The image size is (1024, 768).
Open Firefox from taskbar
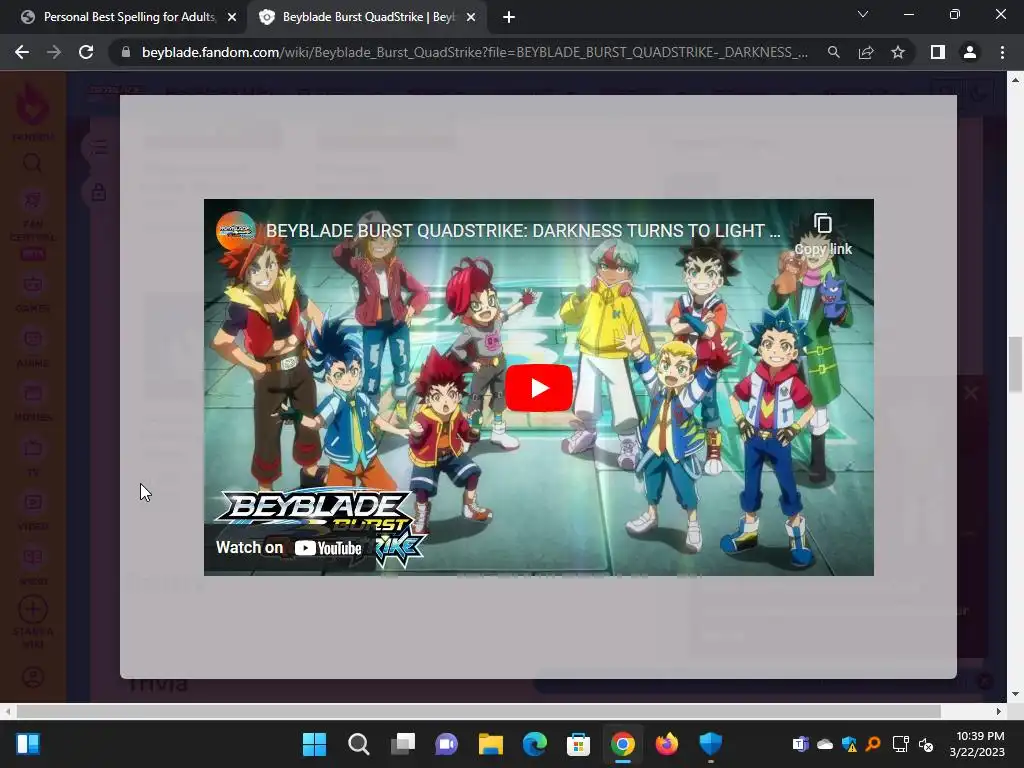[667, 744]
